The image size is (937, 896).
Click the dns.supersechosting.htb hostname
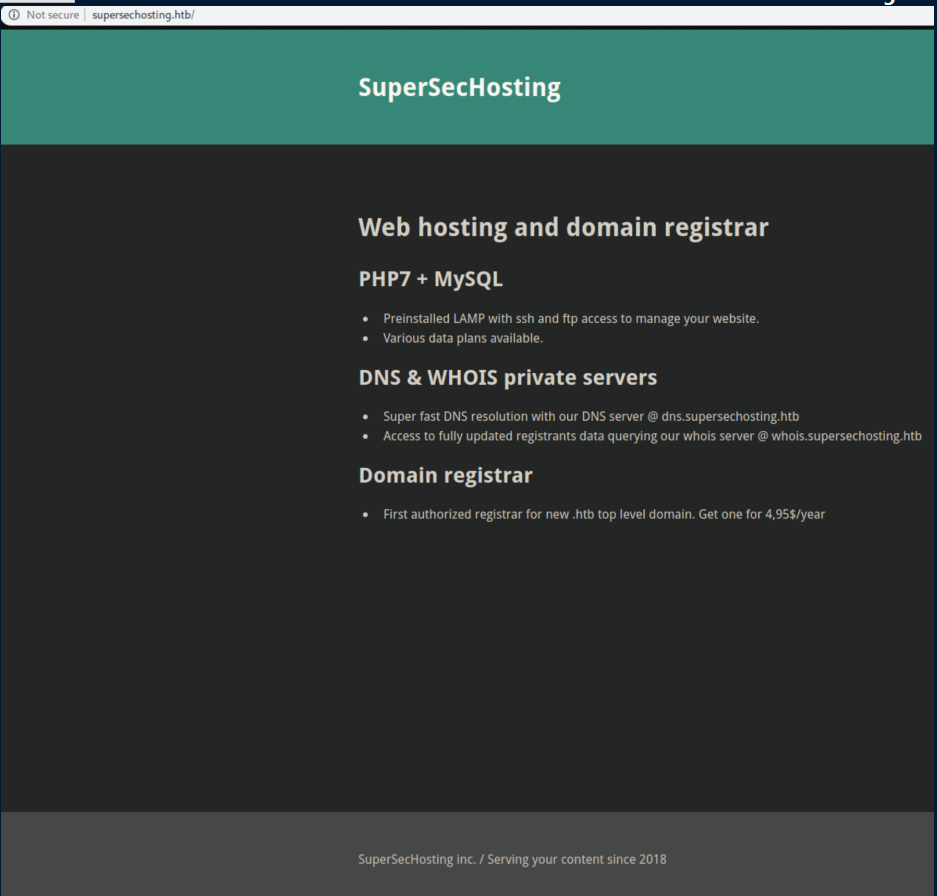tap(730, 416)
